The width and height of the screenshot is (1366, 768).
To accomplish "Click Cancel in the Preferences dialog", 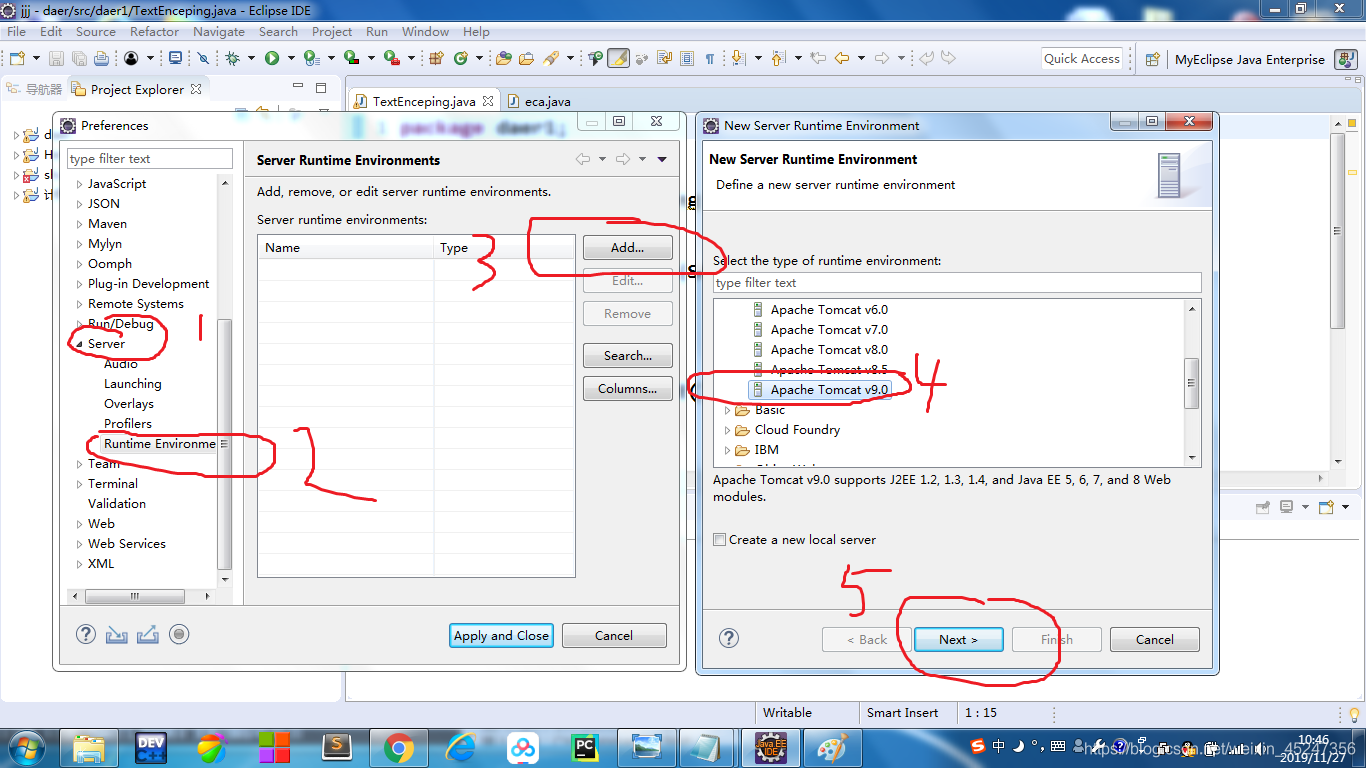I will pos(614,635).
